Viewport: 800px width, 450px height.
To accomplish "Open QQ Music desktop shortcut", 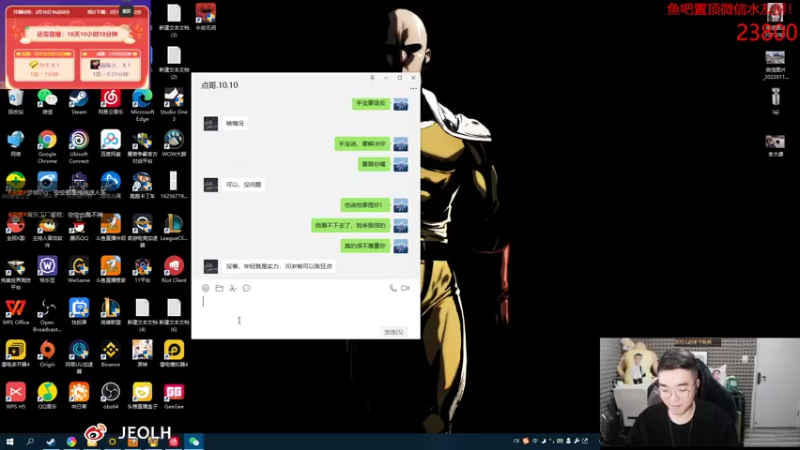I will pyautogui.click(x=47, y=396).
